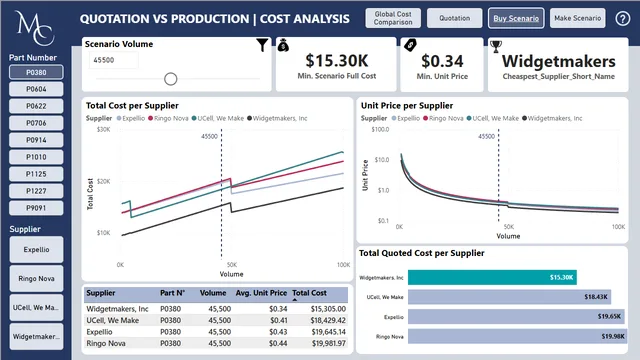Click UCell legend swatch in Total Cost chart
This screenshot has height=360, width=640.
click(194, 118)
